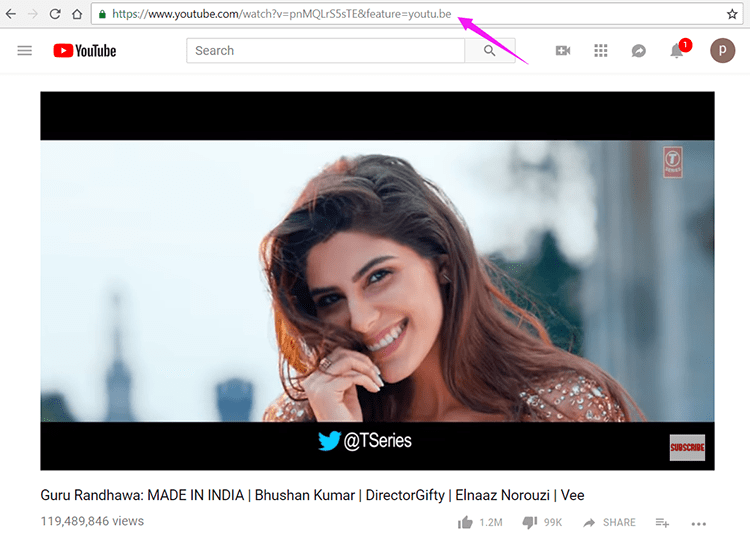This screenshot has height=538, width=750.
Task: Click the video player to toggle playback
Action: pos(377,281)
